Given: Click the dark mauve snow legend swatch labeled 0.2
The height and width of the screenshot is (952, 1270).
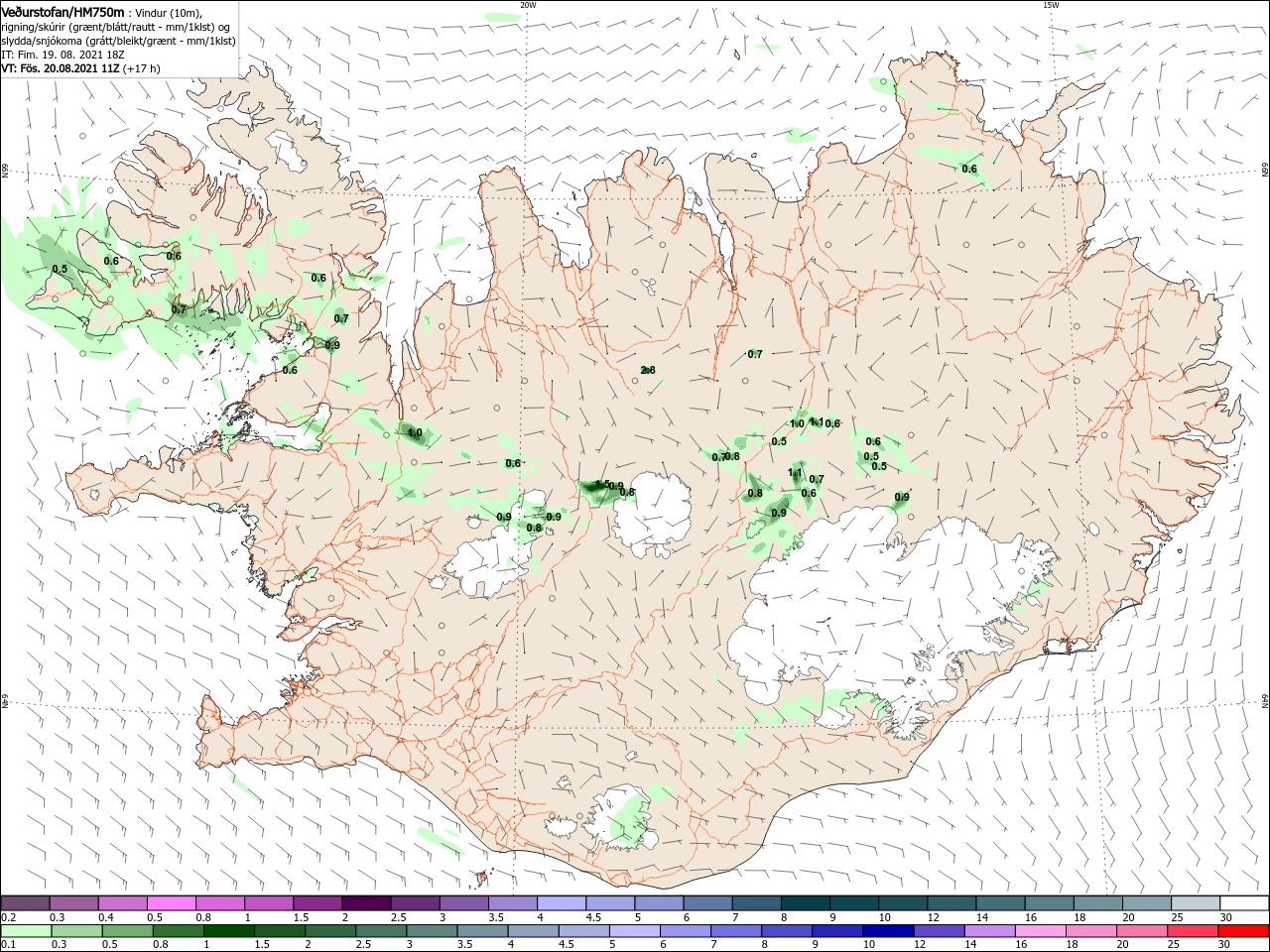Looking at the screenshot, I should point(25,903).
